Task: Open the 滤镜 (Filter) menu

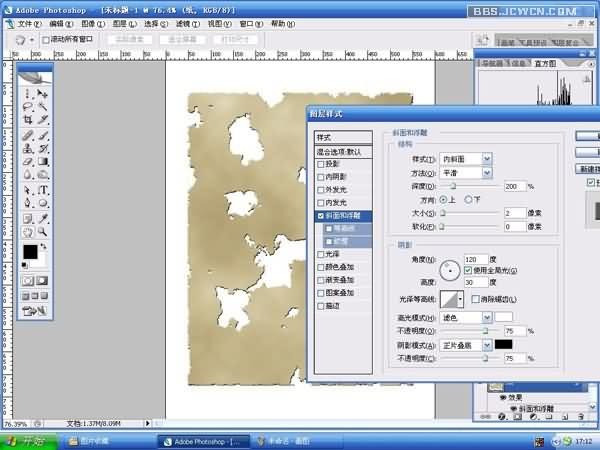Action: (x=188, y=24)
